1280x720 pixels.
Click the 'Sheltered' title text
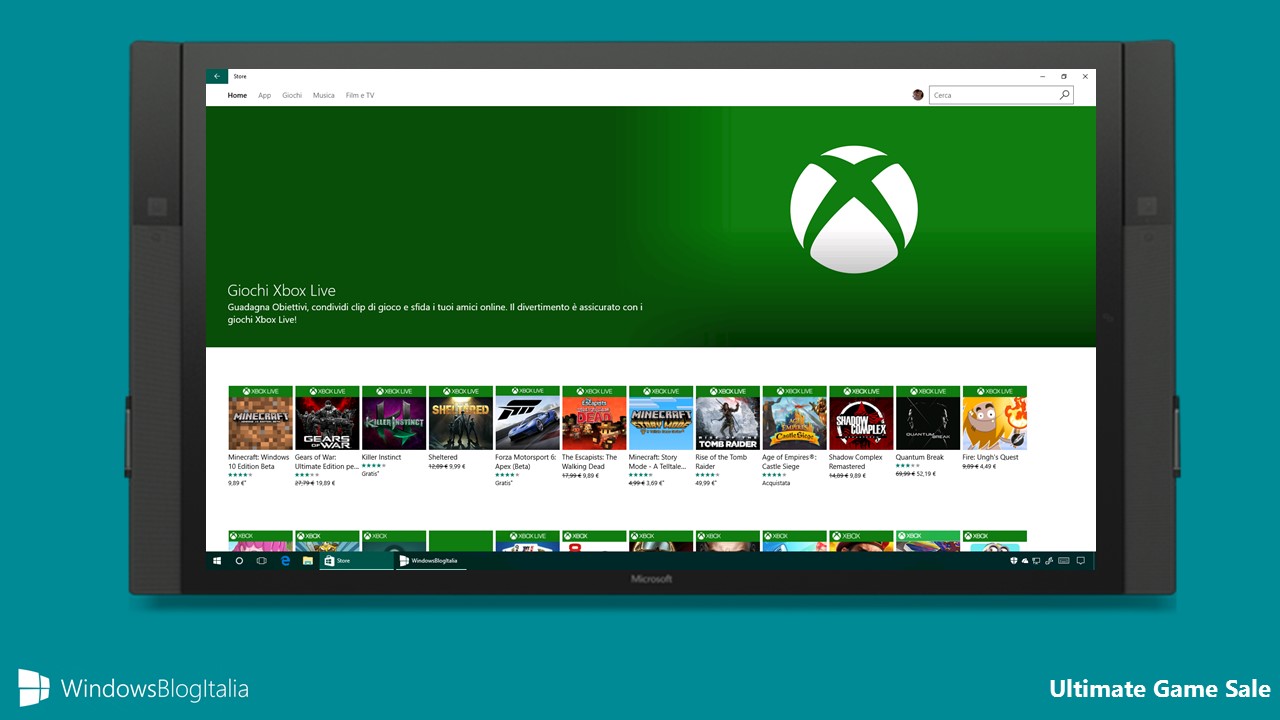[x=443, y=457]
